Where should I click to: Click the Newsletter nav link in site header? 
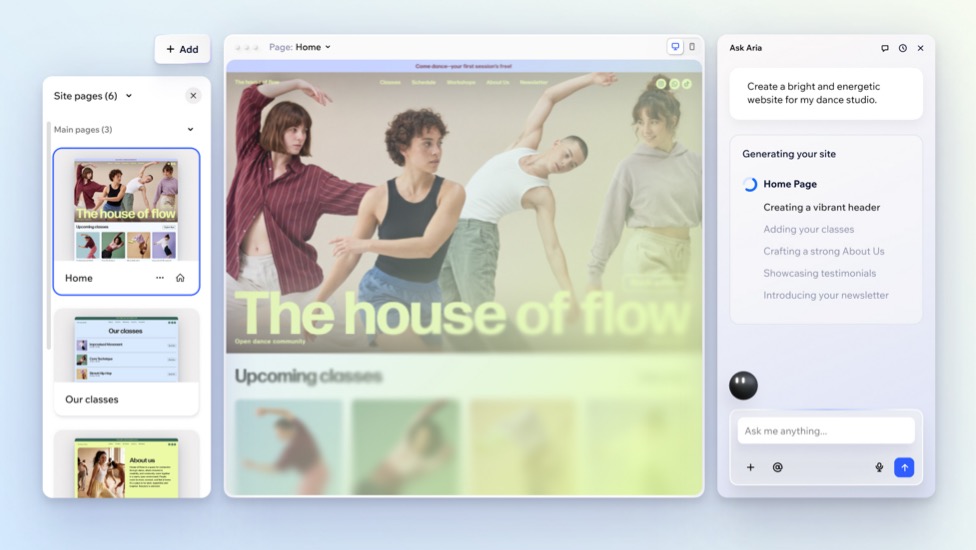(x=533, y=82)
